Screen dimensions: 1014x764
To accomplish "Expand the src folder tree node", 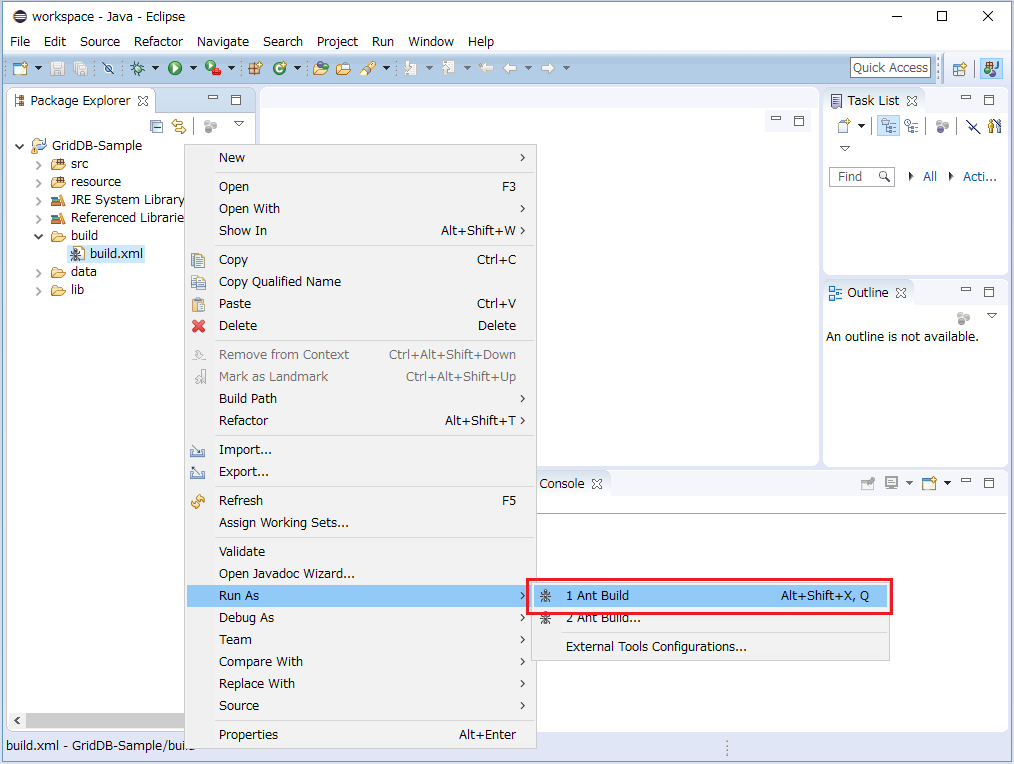I will 39,164.
